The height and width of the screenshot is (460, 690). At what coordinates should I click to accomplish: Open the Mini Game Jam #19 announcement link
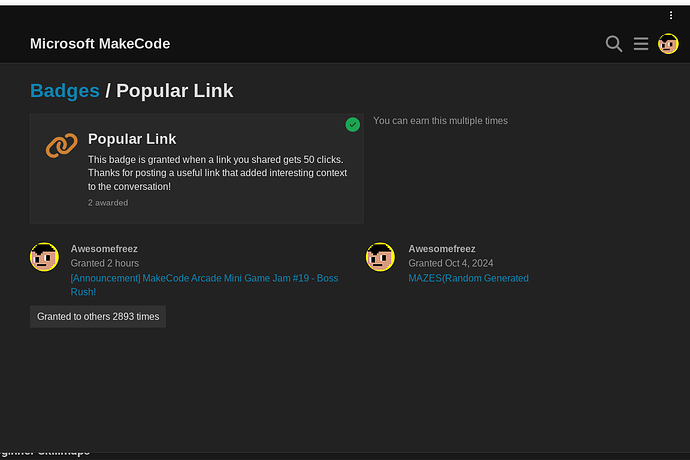coord(204,285)
